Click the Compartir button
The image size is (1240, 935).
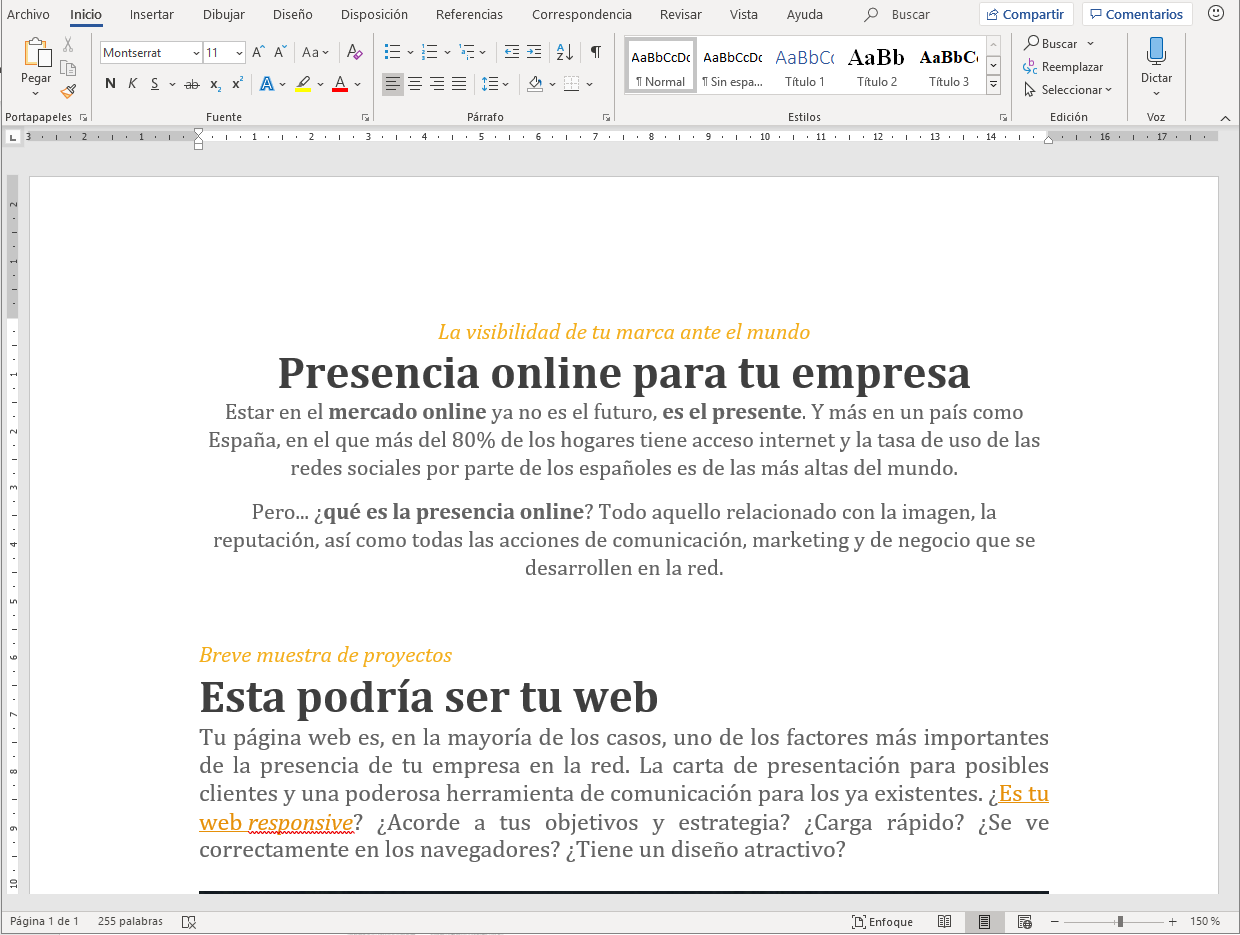click(1026, 14)
